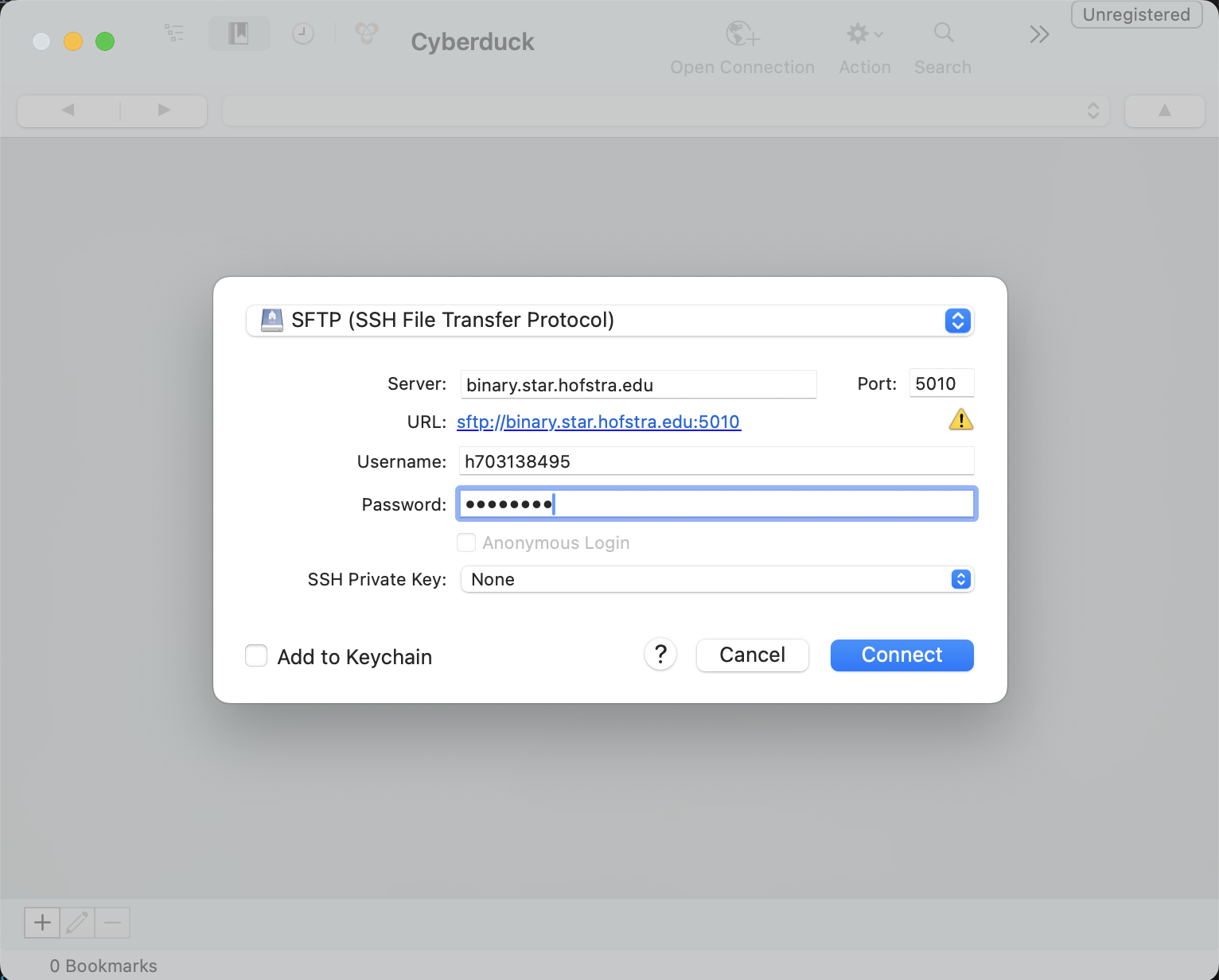The image size is (1219, 980).
Task: Click the 0 Bookmarks status text
Action: tap(103, 966)
